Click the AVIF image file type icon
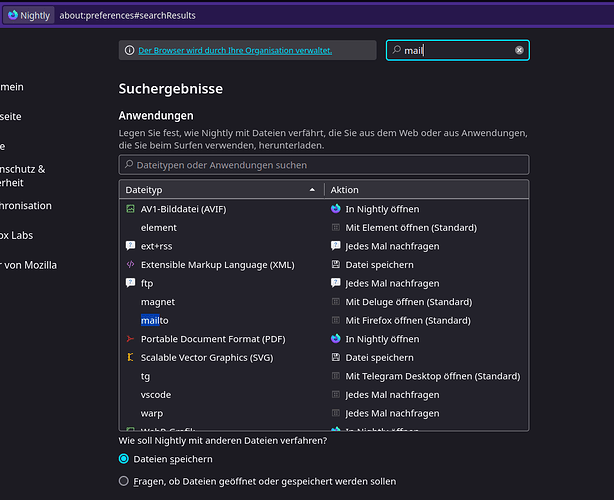Image resolution: width=614 pixels, height=500 pixels. coord(130,209)
